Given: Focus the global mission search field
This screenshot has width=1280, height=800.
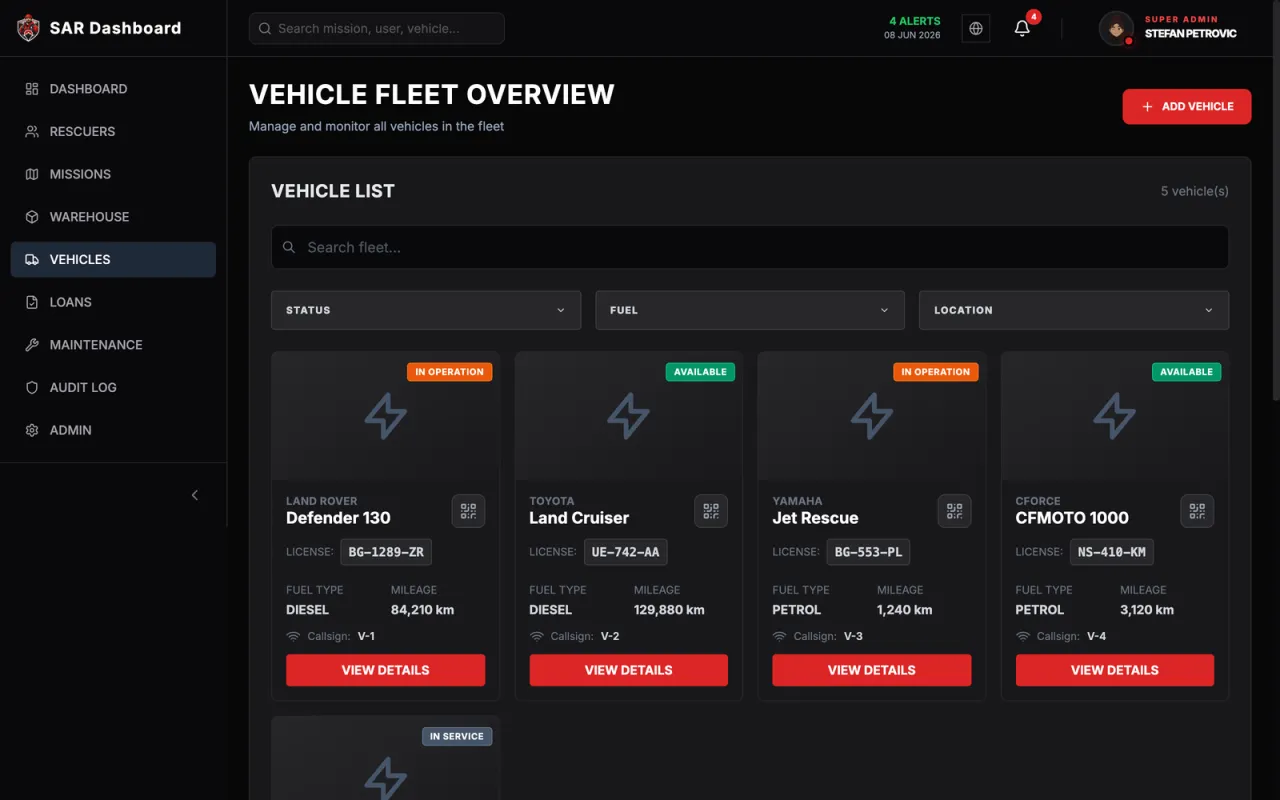Looking at the screenshot, I should click(x=377, y=28).
